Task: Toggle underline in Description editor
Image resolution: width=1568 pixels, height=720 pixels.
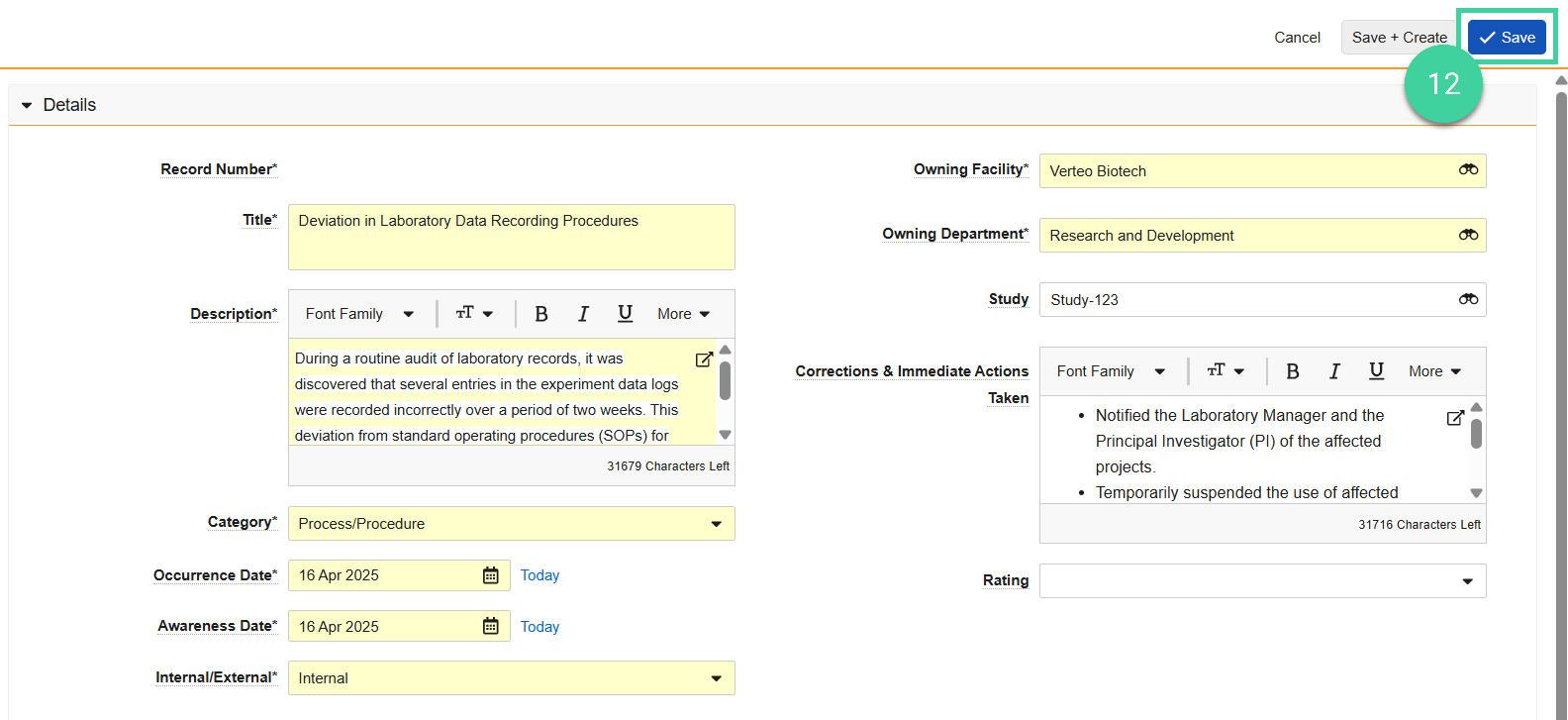Action: coord(625,314)
